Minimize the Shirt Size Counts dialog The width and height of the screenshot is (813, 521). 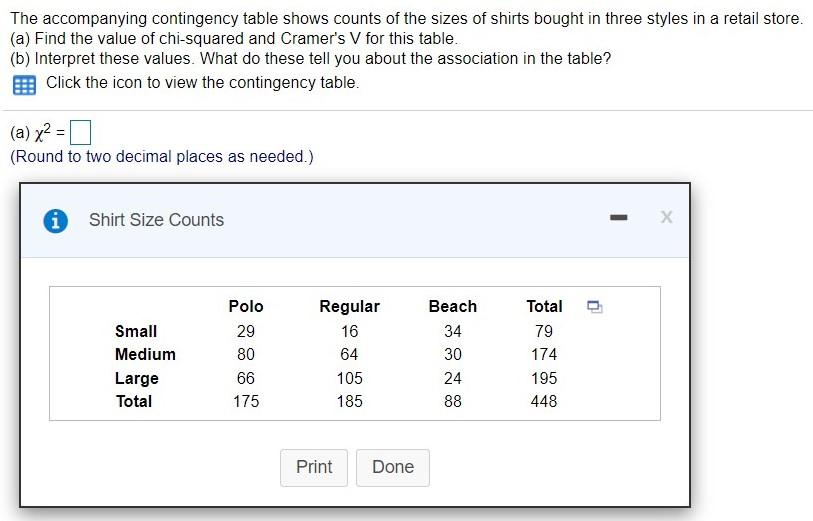(619, 218)
